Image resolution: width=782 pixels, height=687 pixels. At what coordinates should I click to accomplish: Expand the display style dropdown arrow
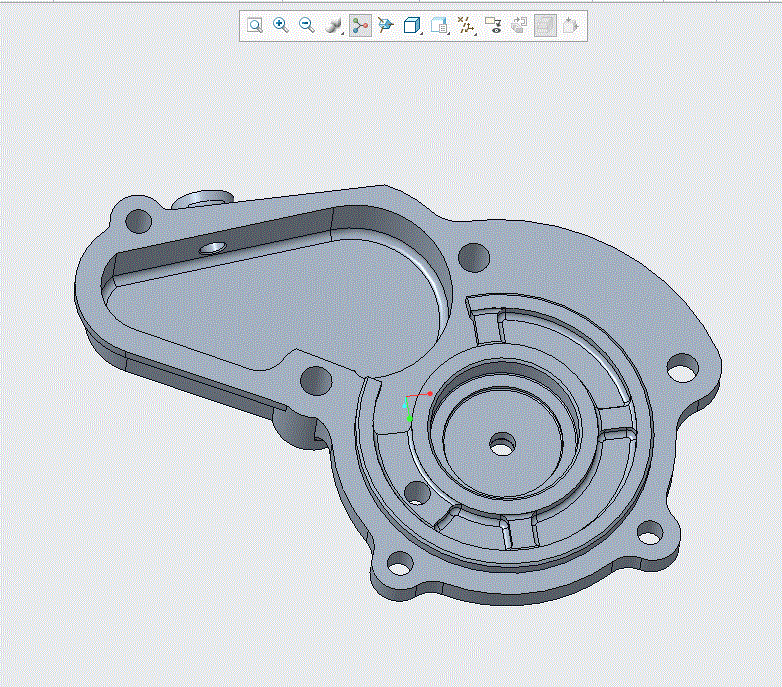point(422,33)
